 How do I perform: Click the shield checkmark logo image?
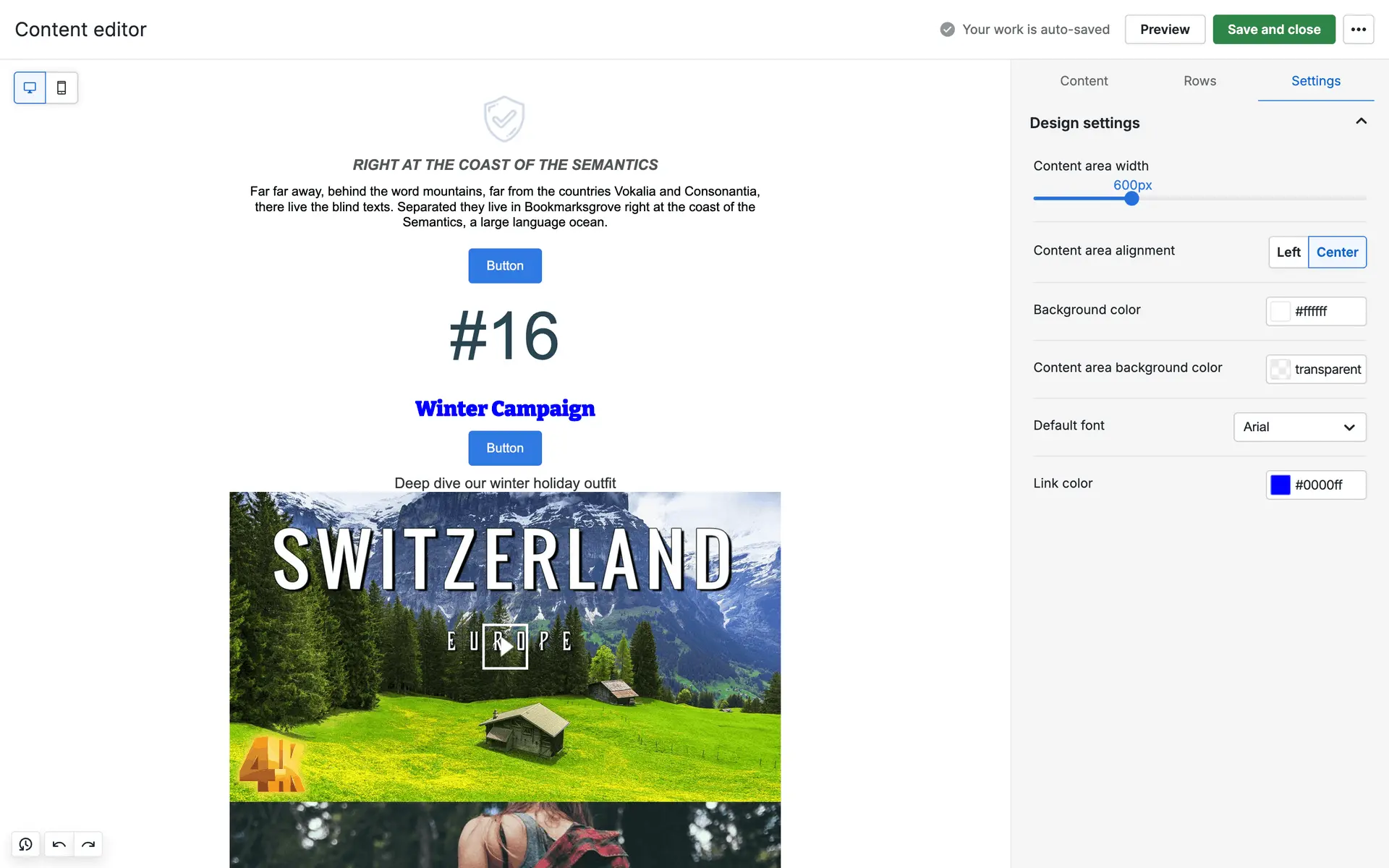point(504,119)
